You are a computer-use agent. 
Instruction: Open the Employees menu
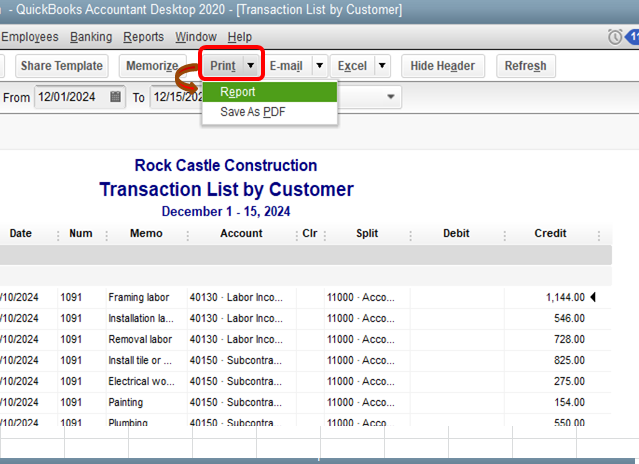[x=29, y=37]
